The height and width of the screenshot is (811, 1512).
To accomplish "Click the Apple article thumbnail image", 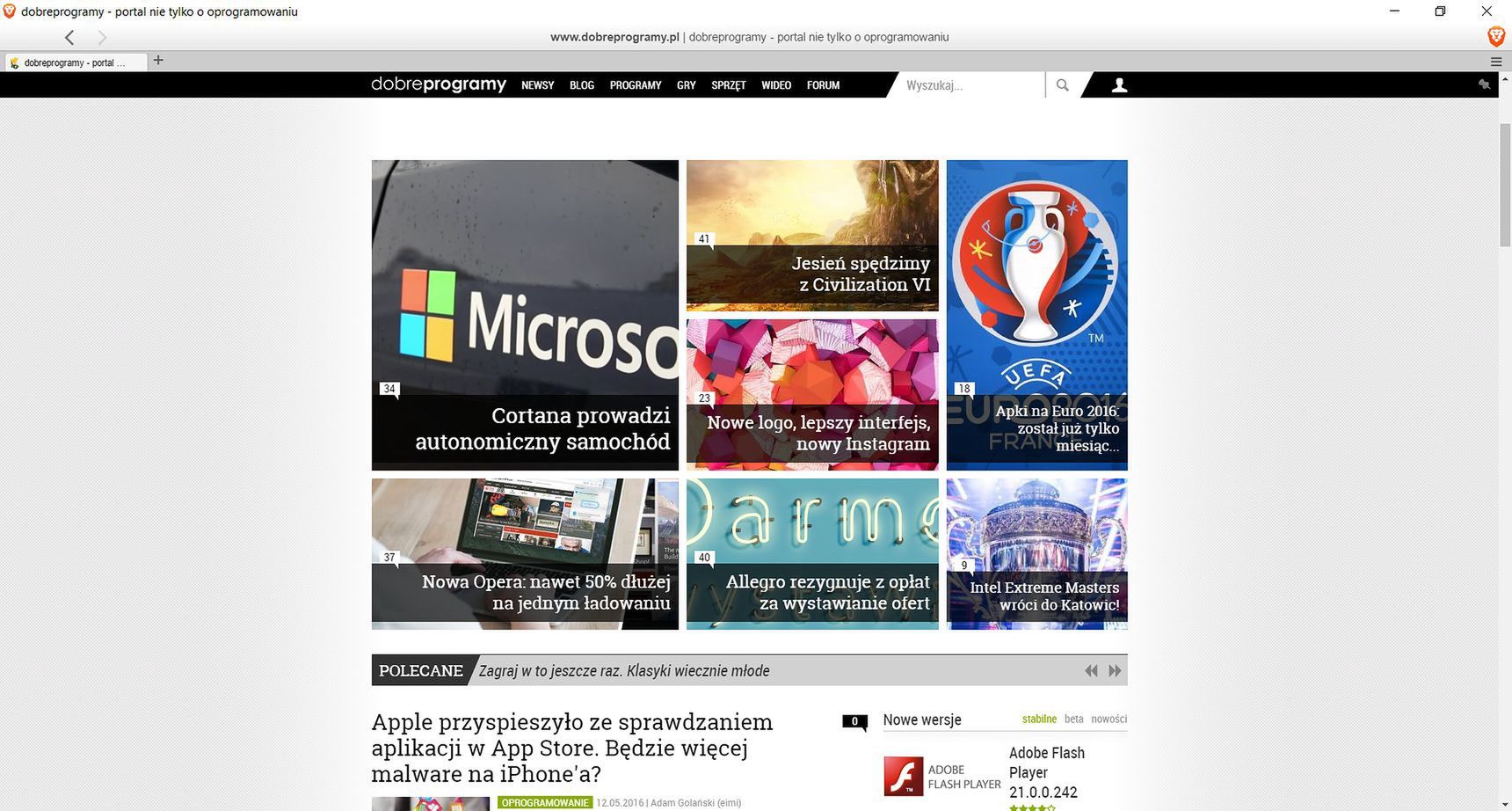I will tap(430, 804).
